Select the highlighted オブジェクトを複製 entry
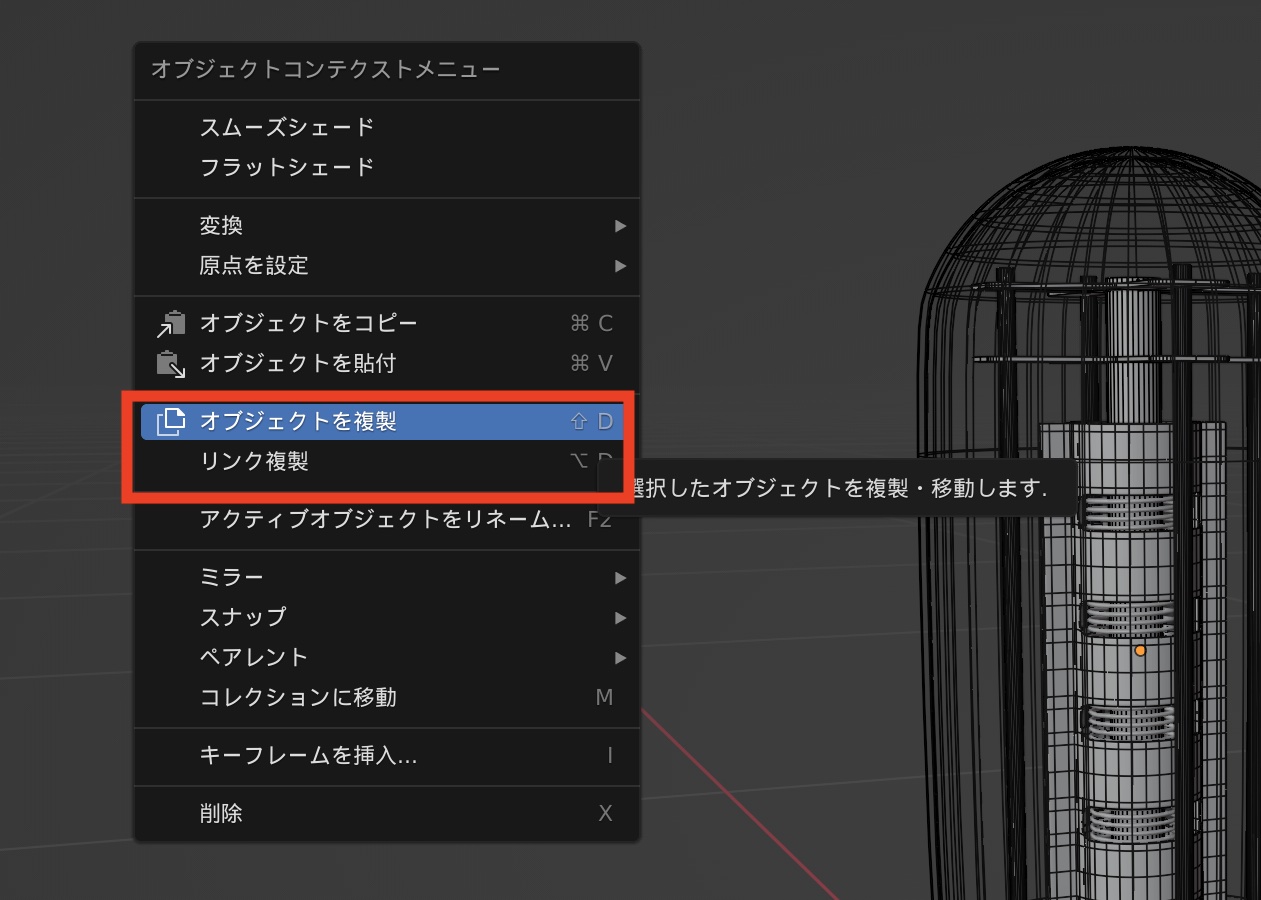 point(300,421)
